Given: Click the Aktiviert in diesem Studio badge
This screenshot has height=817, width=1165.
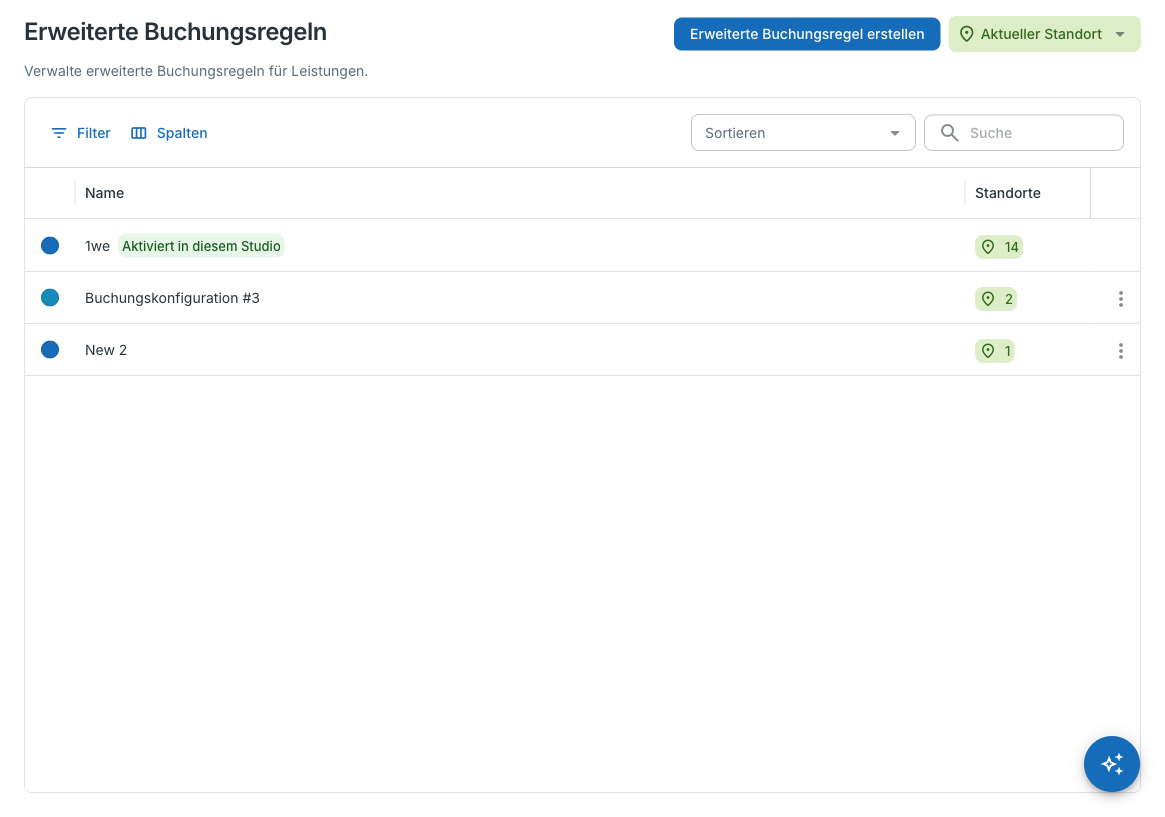Looking at the screenshot, I should click(201, 246).
